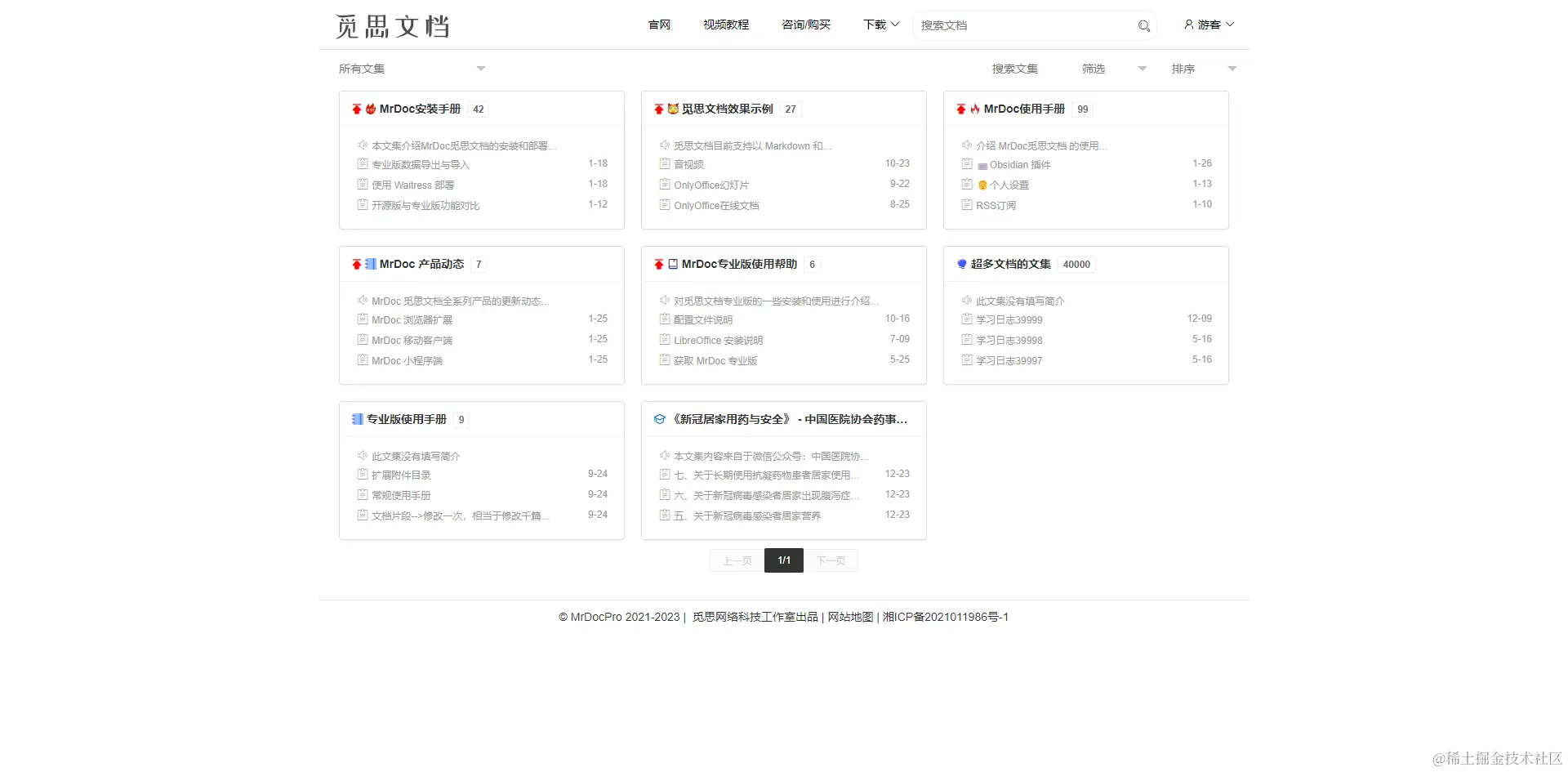
Task: Click the guest user icon
Action: (1189, 25)
